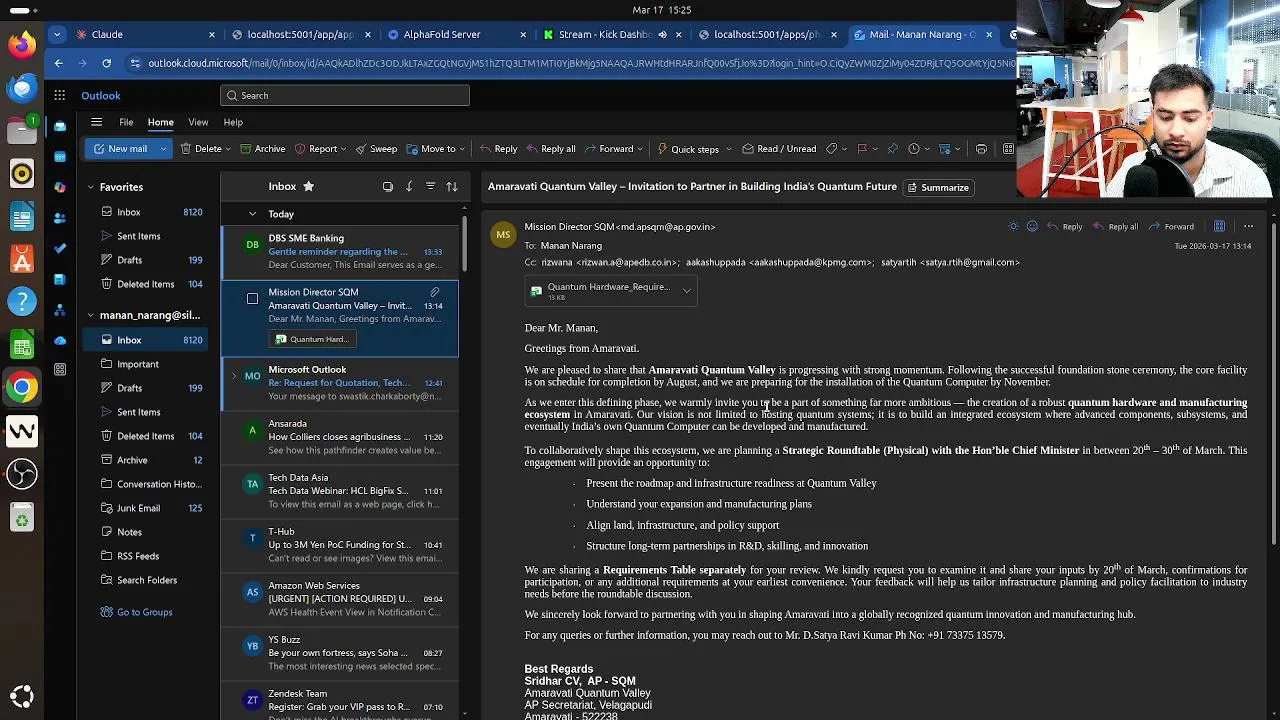Image resolution: width=1280 pixels, height=720 pixels.
Task: Open OBS Studio from the dock
Action: [21, 473]
